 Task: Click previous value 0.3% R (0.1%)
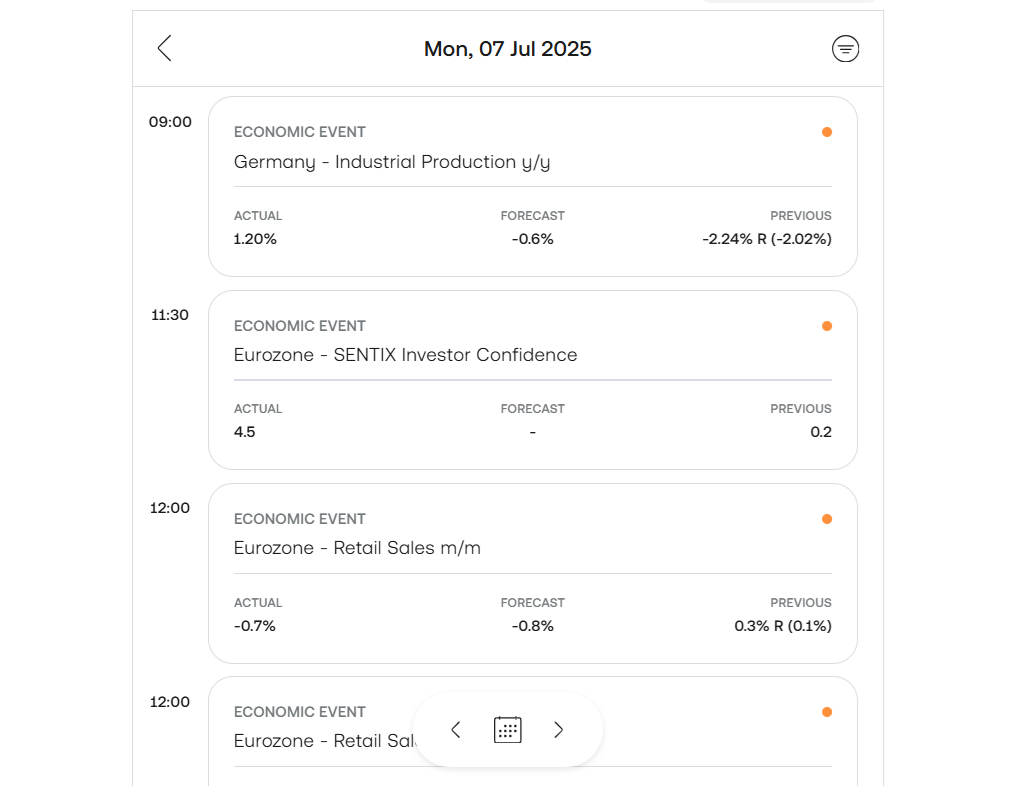pyautogui.click(x=783, y=626)
